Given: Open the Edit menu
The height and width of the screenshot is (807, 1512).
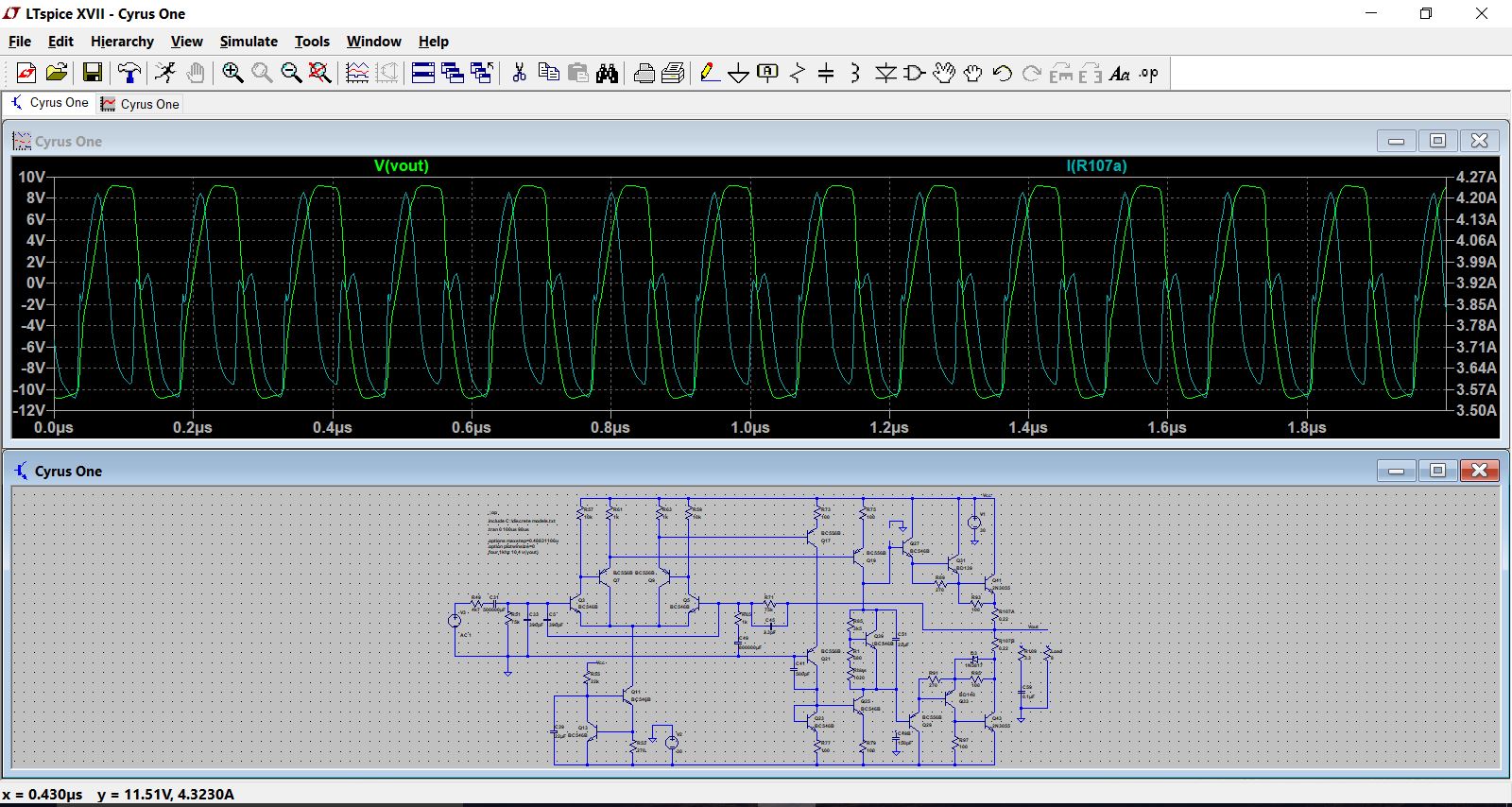Looking at the screenshot, I should pos(60,42).
